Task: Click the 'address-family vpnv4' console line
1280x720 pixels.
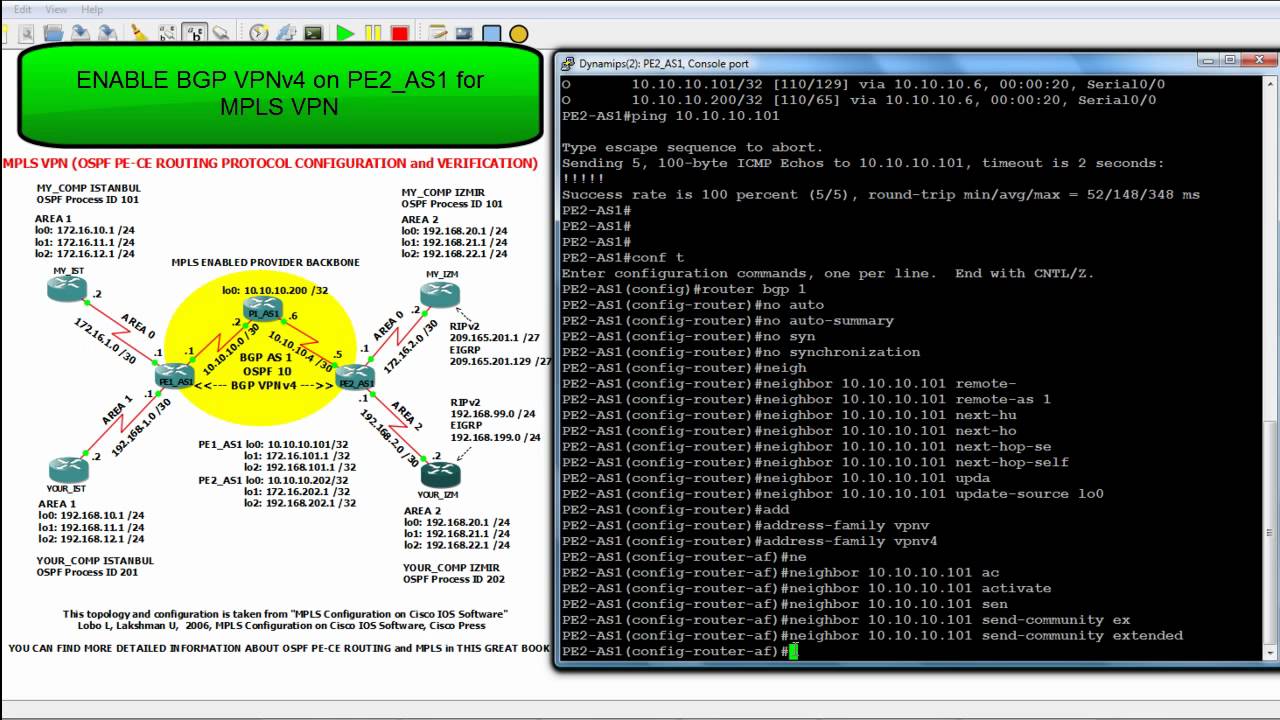Action: point(749,541)
